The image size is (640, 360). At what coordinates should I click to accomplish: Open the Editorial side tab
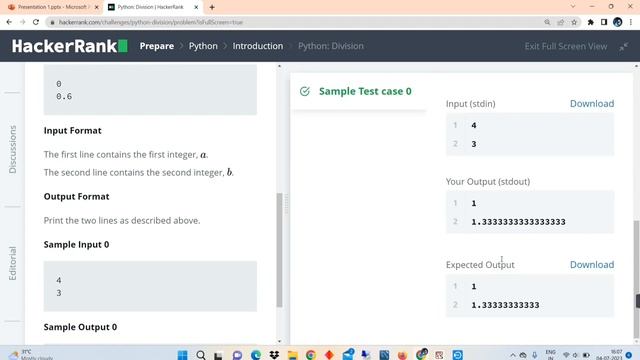coord(13,264)
